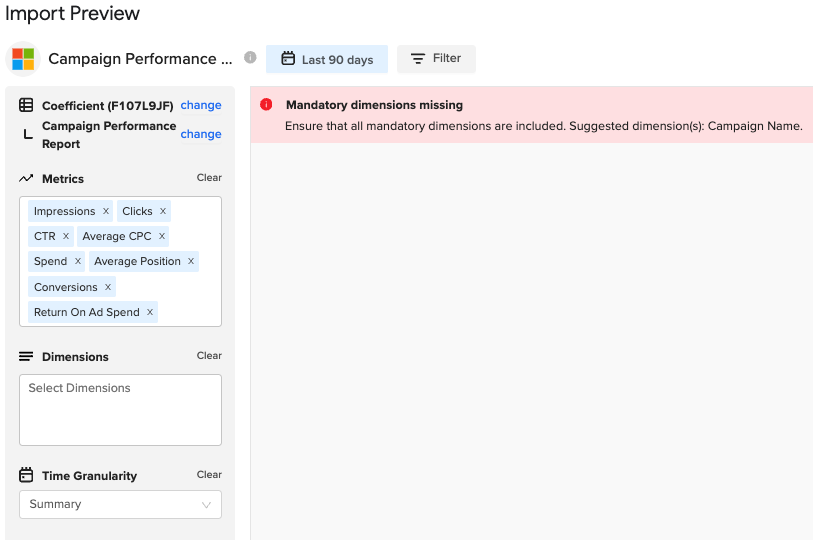
Task: Click the Impressions metric tag text
Action: [65, 211]
